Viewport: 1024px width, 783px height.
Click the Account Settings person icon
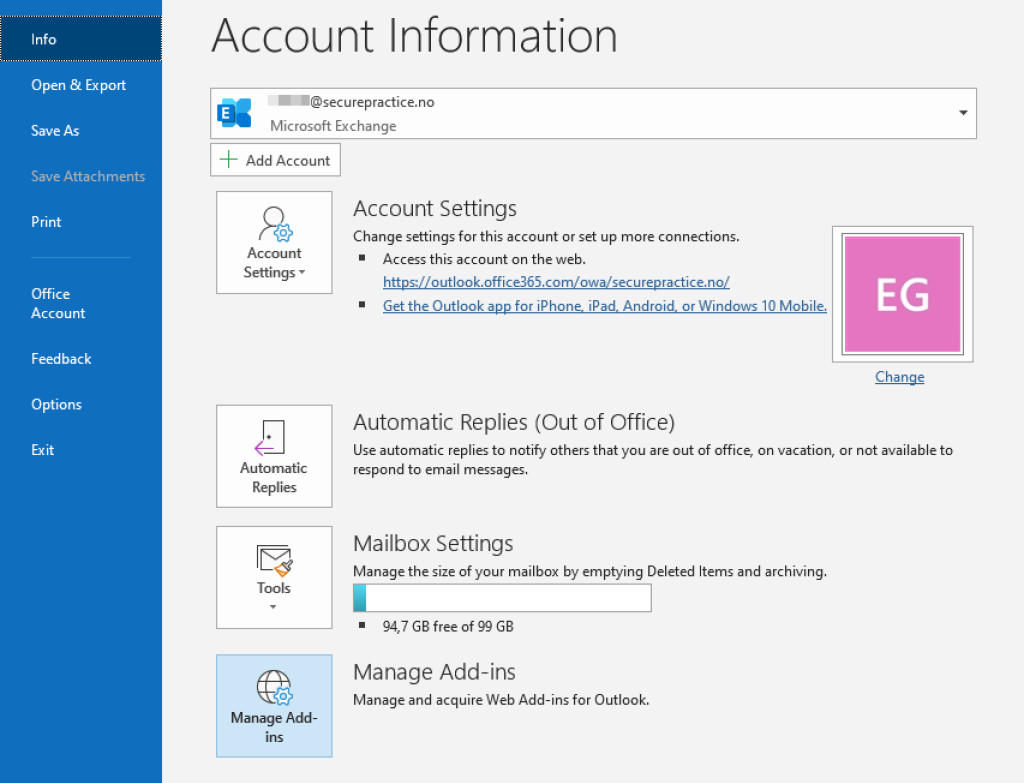tap(274, 222)
